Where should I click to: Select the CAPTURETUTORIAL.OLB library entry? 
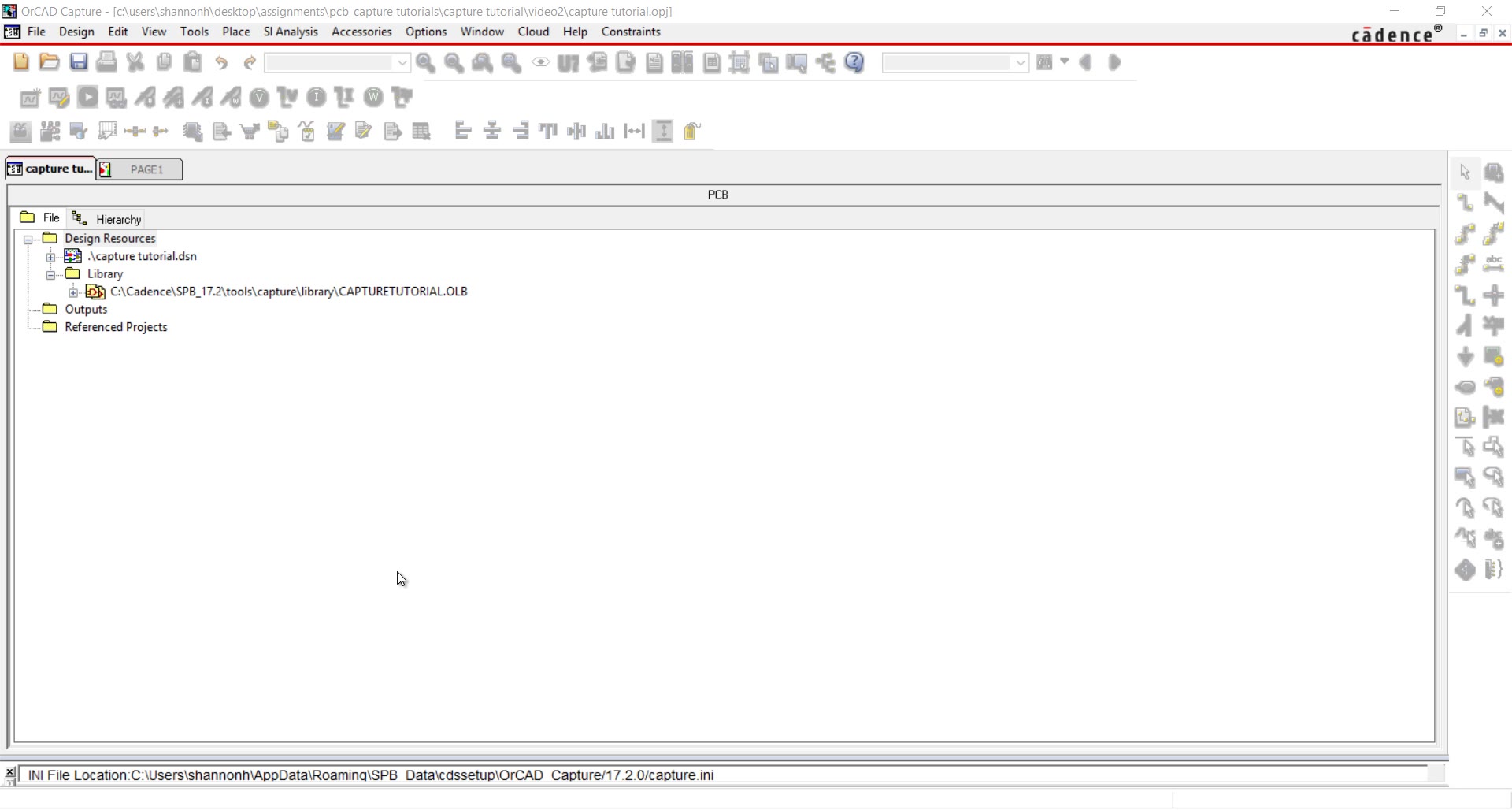click(x=288, y=292)
